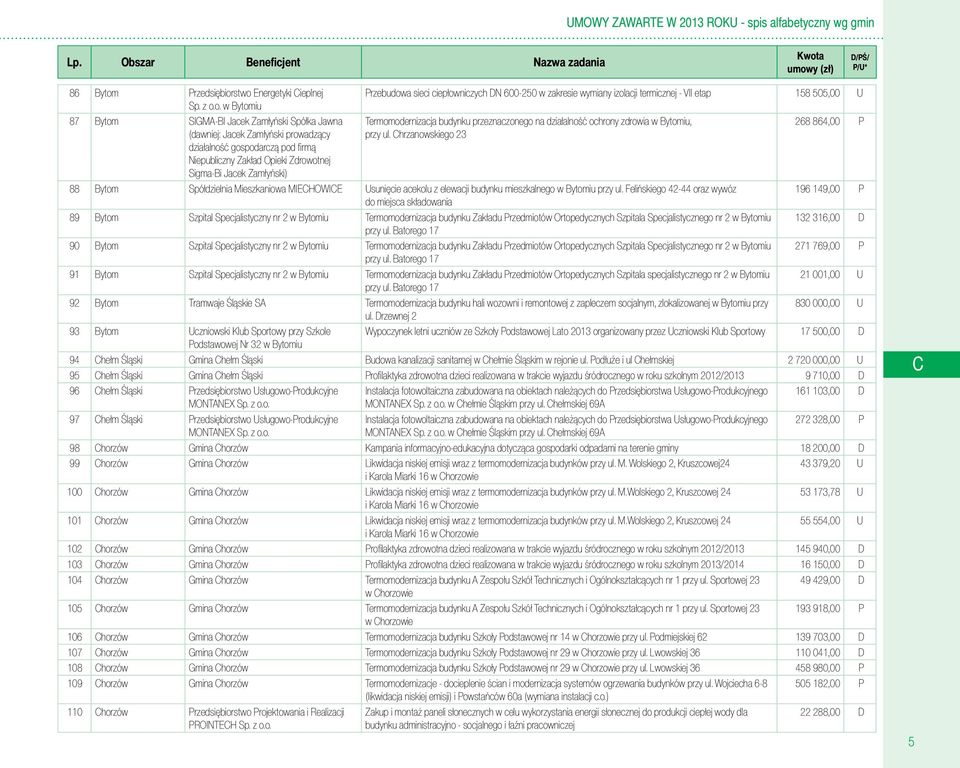The width and height of the screenshot is (960, 768).
Task: Click 'Przedsiębiorstwo Energetyki Cieplnej' beneficiary cell
Action: [273, 99]
